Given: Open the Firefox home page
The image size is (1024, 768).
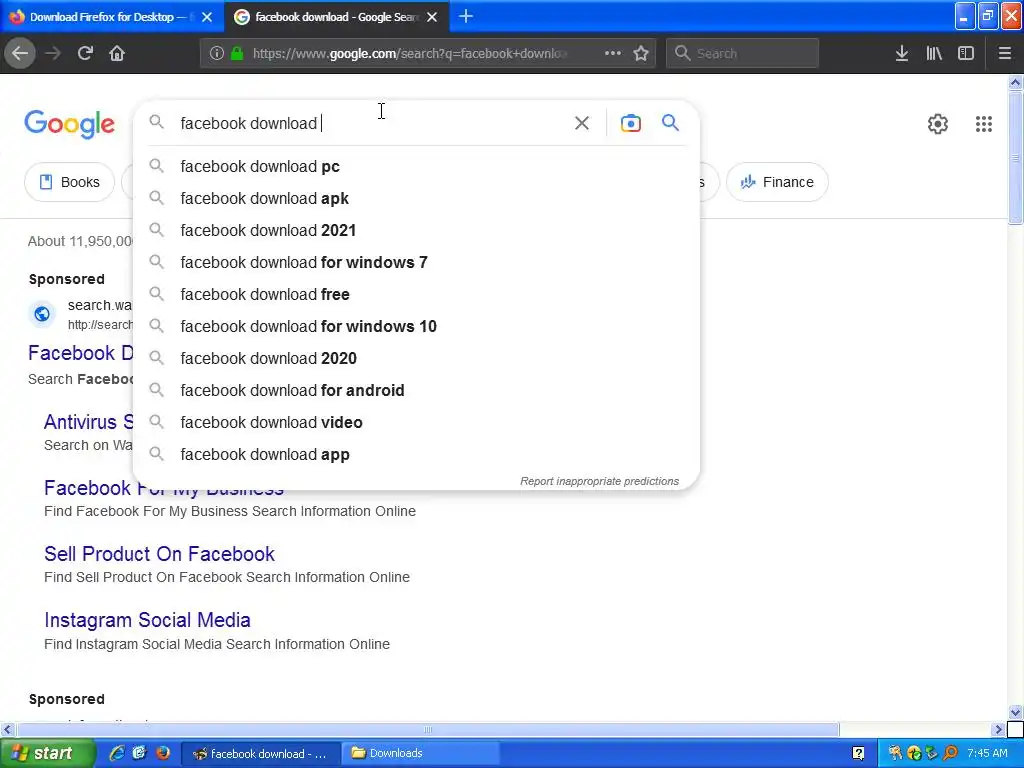Looking at the screenshot, I should [117, 53].
